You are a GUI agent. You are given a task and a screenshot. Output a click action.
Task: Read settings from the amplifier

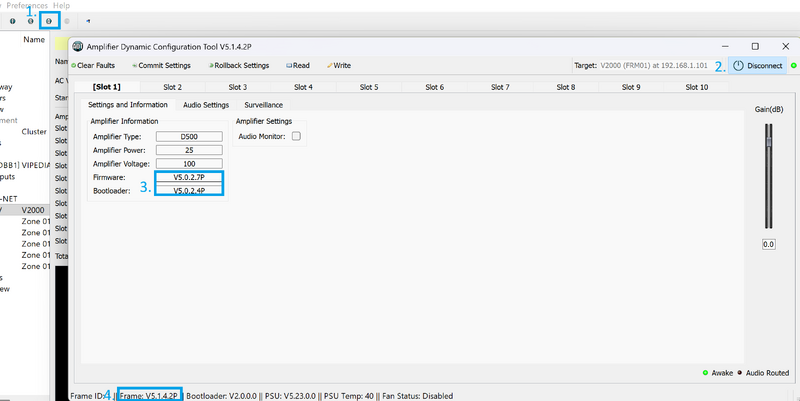297,65
